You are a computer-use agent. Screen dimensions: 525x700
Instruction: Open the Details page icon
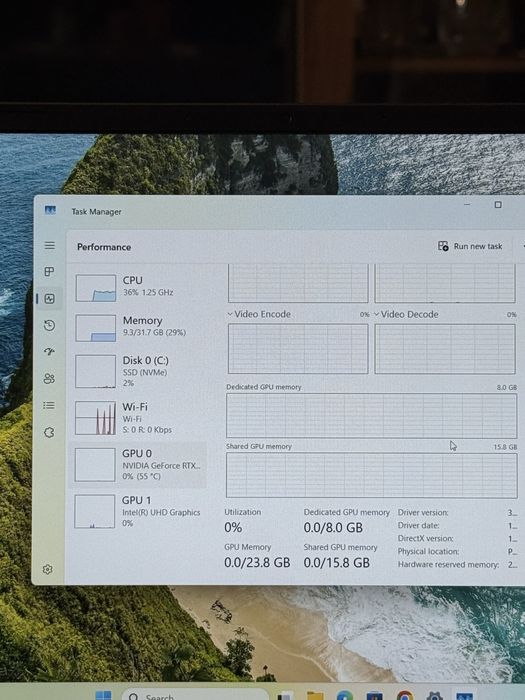tap(49, 405)
